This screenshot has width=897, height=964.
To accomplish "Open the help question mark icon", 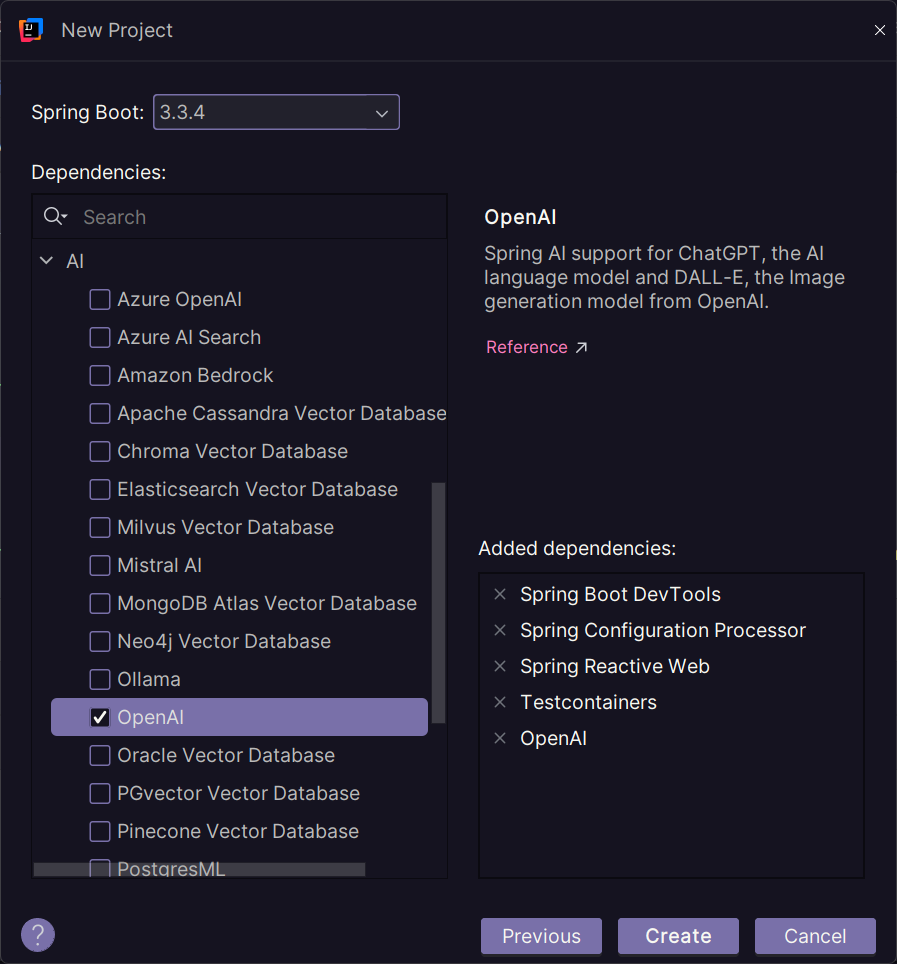I will click(x=38, y=935).
